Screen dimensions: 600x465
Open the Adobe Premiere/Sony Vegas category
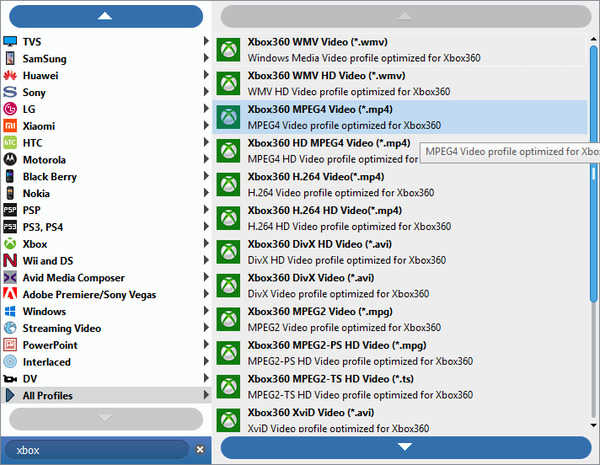pyautogui.click(x=106, y=294)
